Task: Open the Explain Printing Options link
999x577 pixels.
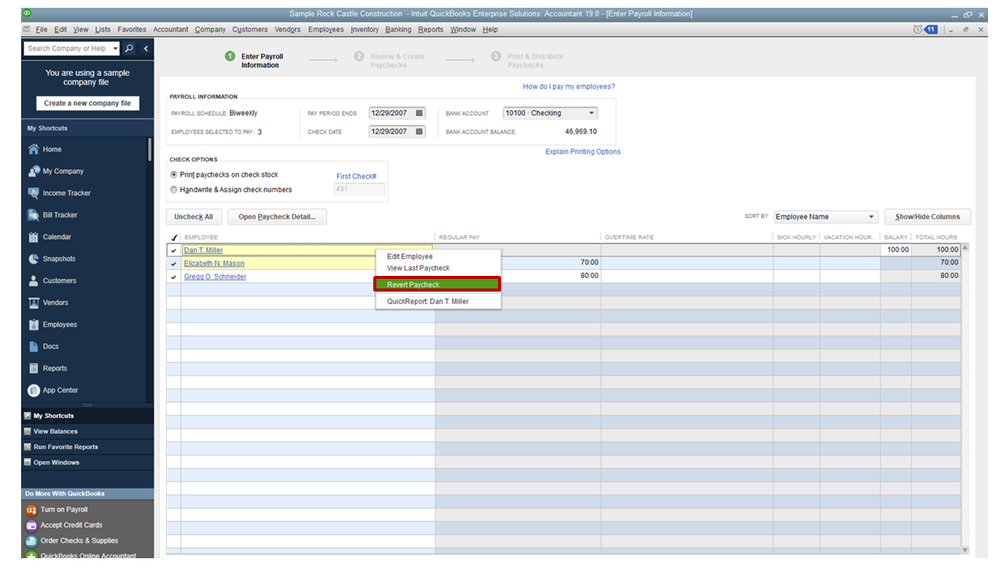Action: tap(582, 152)
